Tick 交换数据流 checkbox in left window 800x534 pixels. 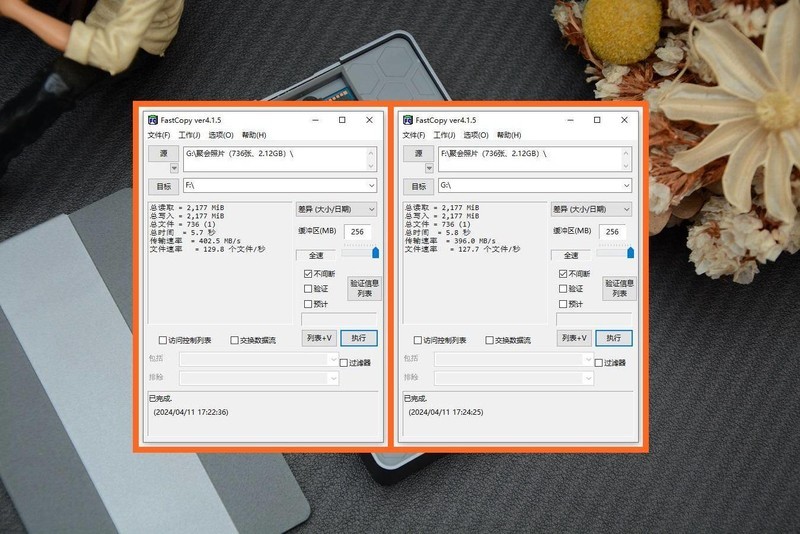click(x=234, y=340)
